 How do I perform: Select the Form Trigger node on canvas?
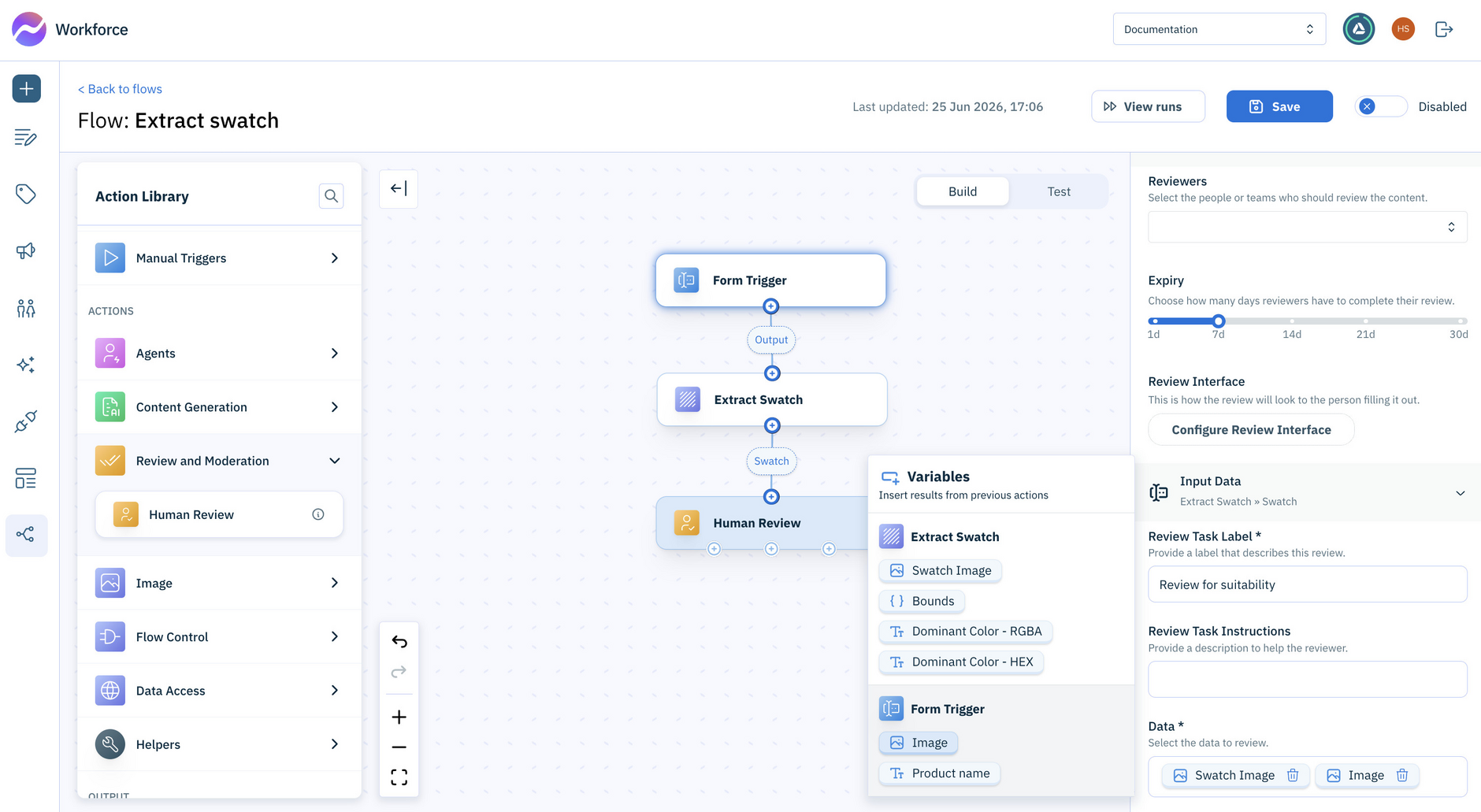tap(770, 280)
